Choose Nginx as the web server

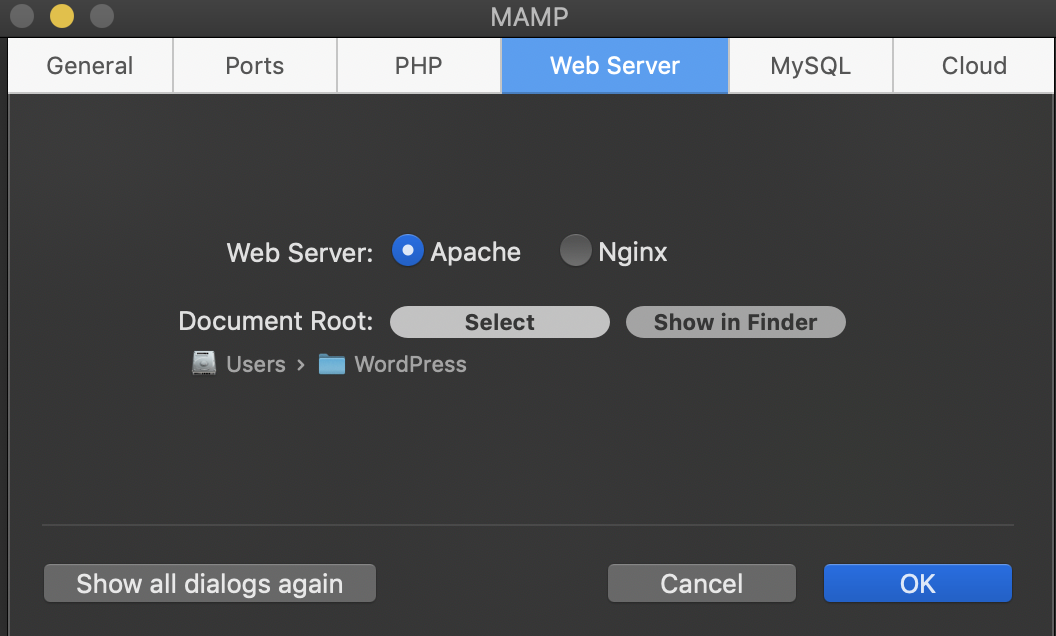click(x=575, y=251)
